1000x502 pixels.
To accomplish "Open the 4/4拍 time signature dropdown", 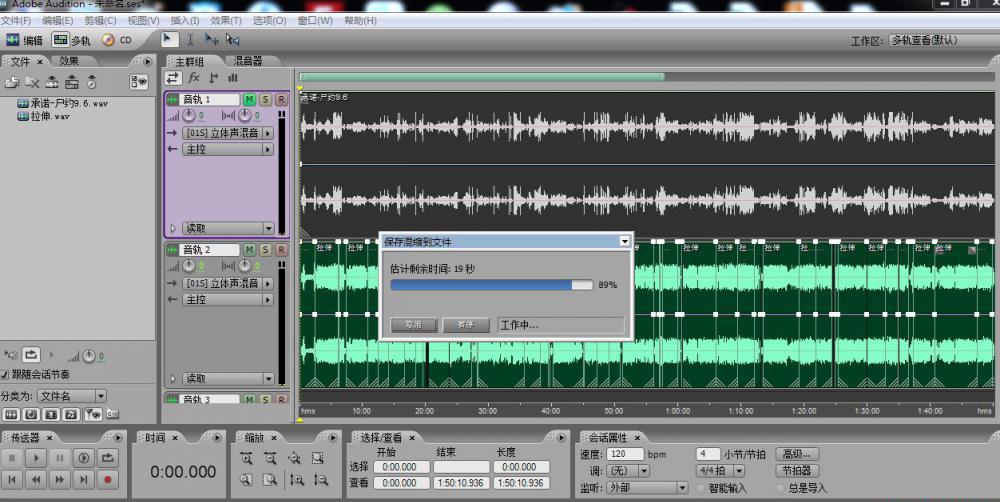I will (x=720, y=471).
